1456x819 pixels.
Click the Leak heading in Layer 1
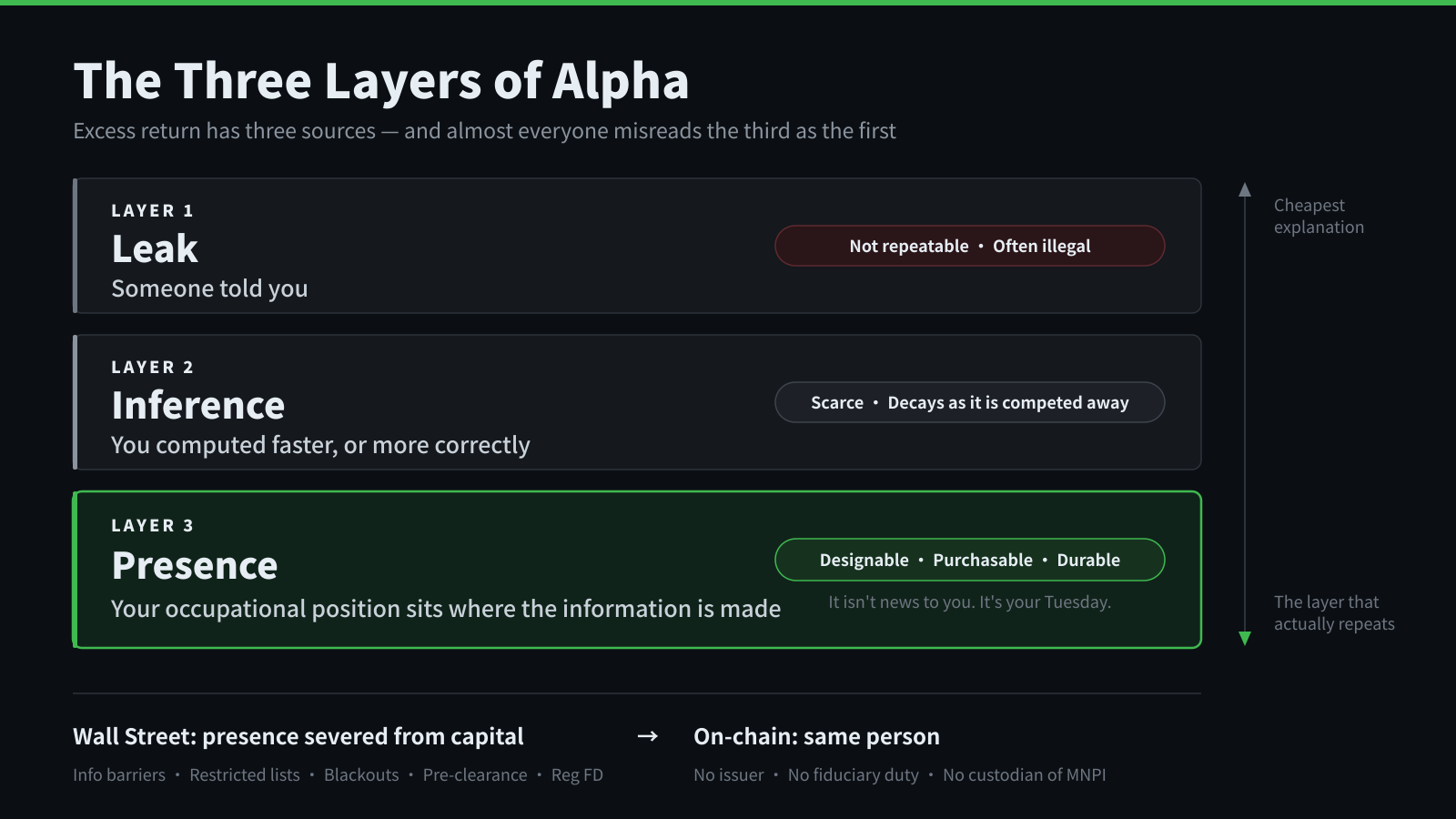tap(155, 248)
